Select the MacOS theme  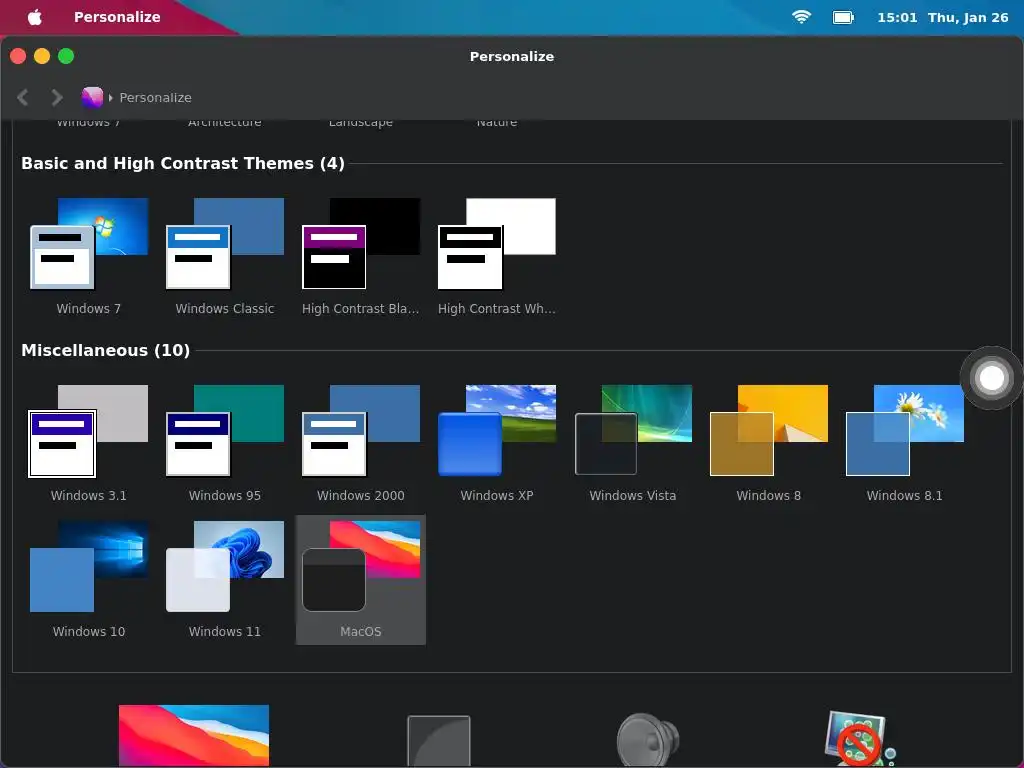[x=360, y=580]
